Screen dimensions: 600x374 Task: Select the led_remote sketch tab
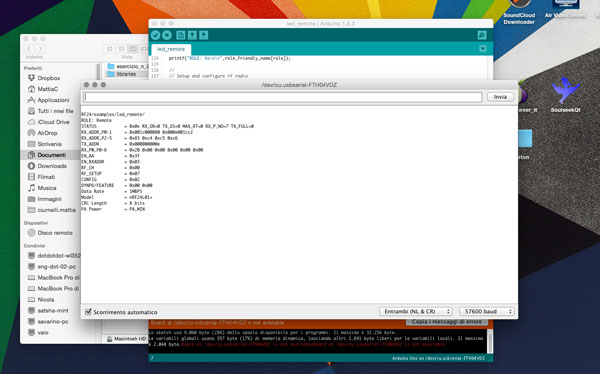(171, 49)
